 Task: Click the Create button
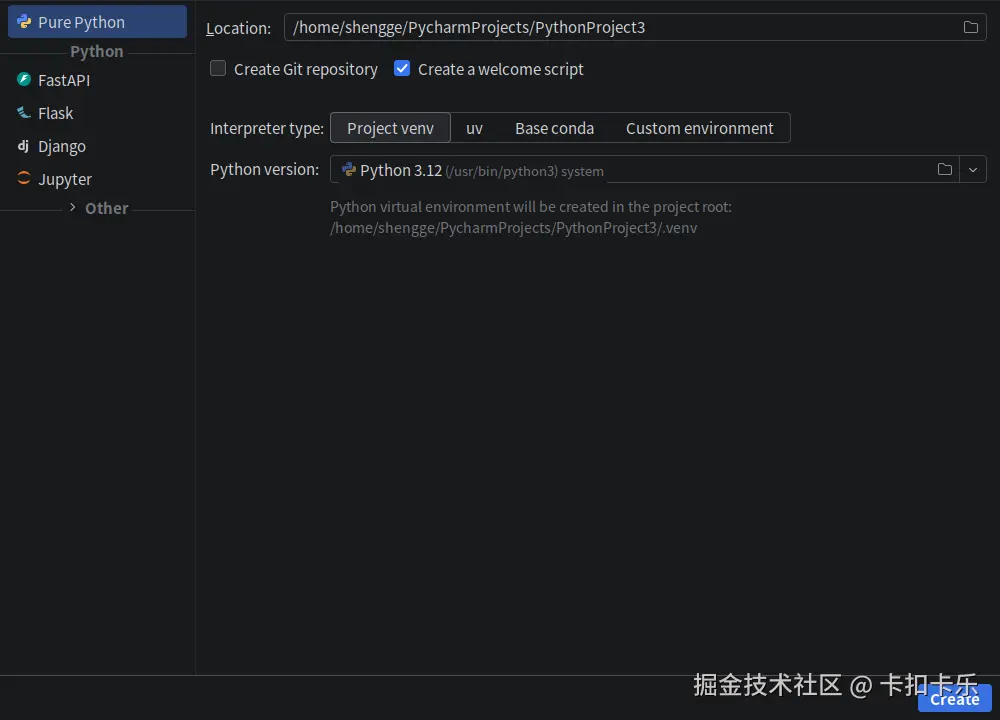click(x=955, y=698)
